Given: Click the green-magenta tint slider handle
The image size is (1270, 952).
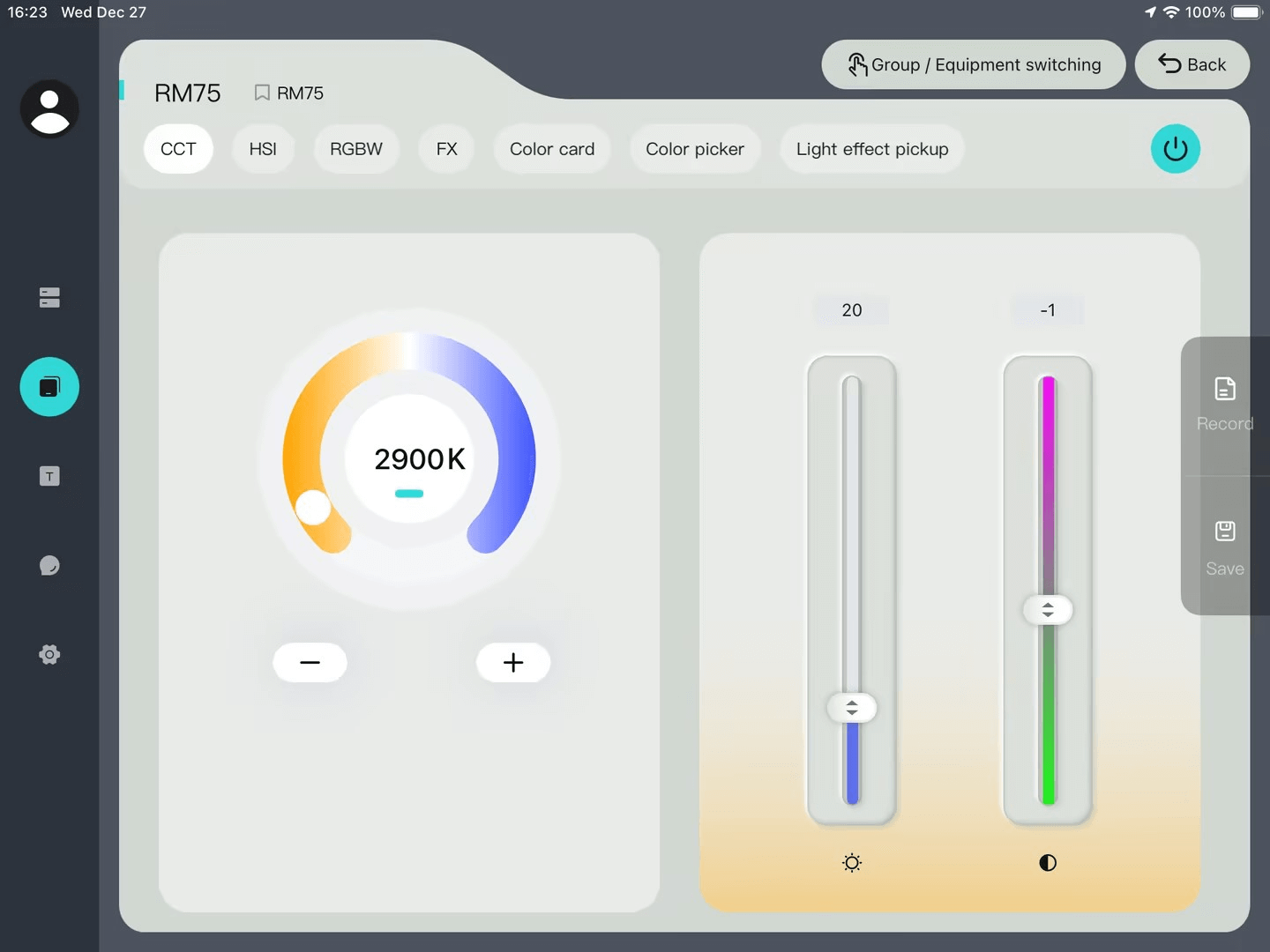Looking at the screenshot, I should coord(1048,610).
